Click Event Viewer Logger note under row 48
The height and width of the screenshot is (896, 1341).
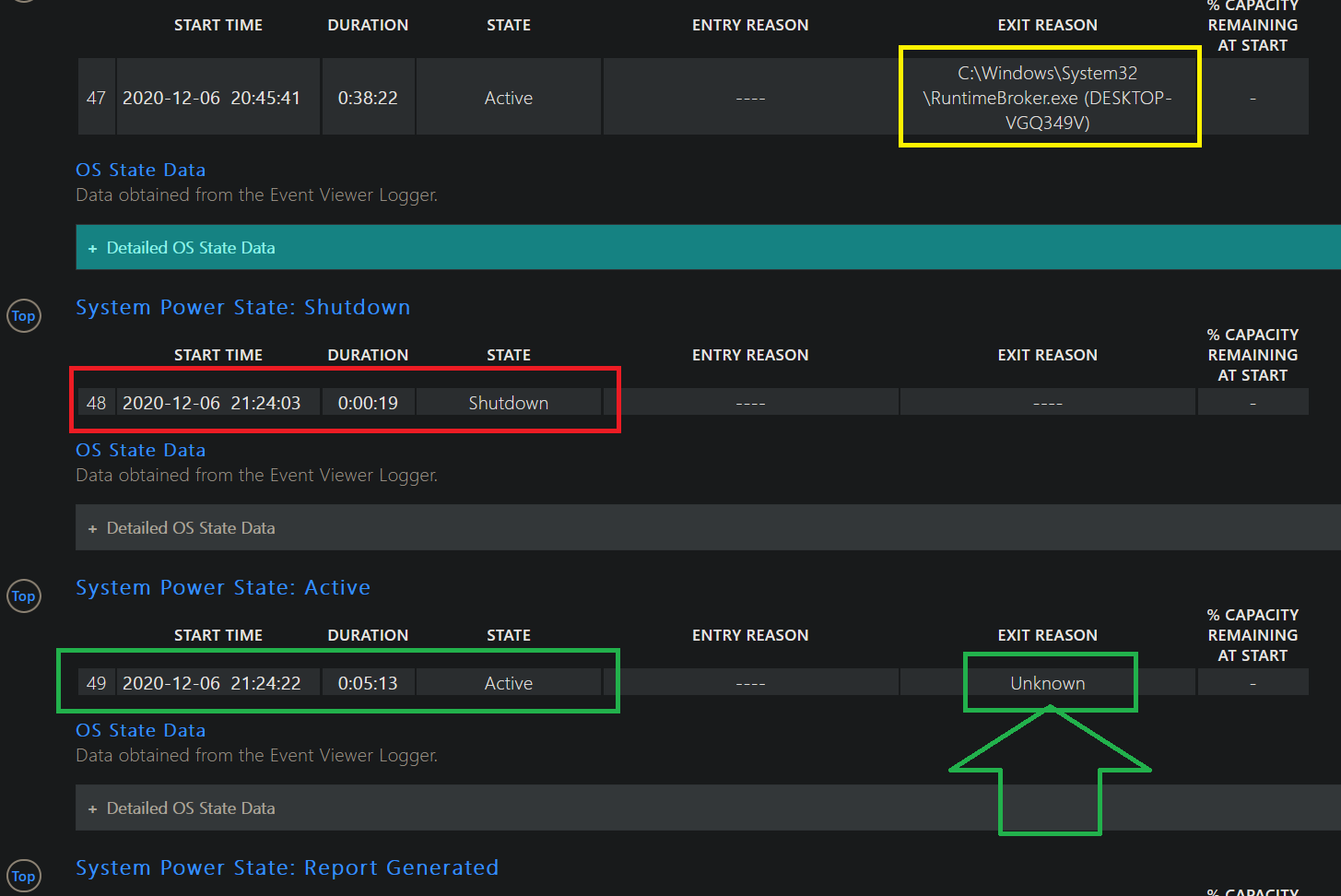click(x=257, y=475)
